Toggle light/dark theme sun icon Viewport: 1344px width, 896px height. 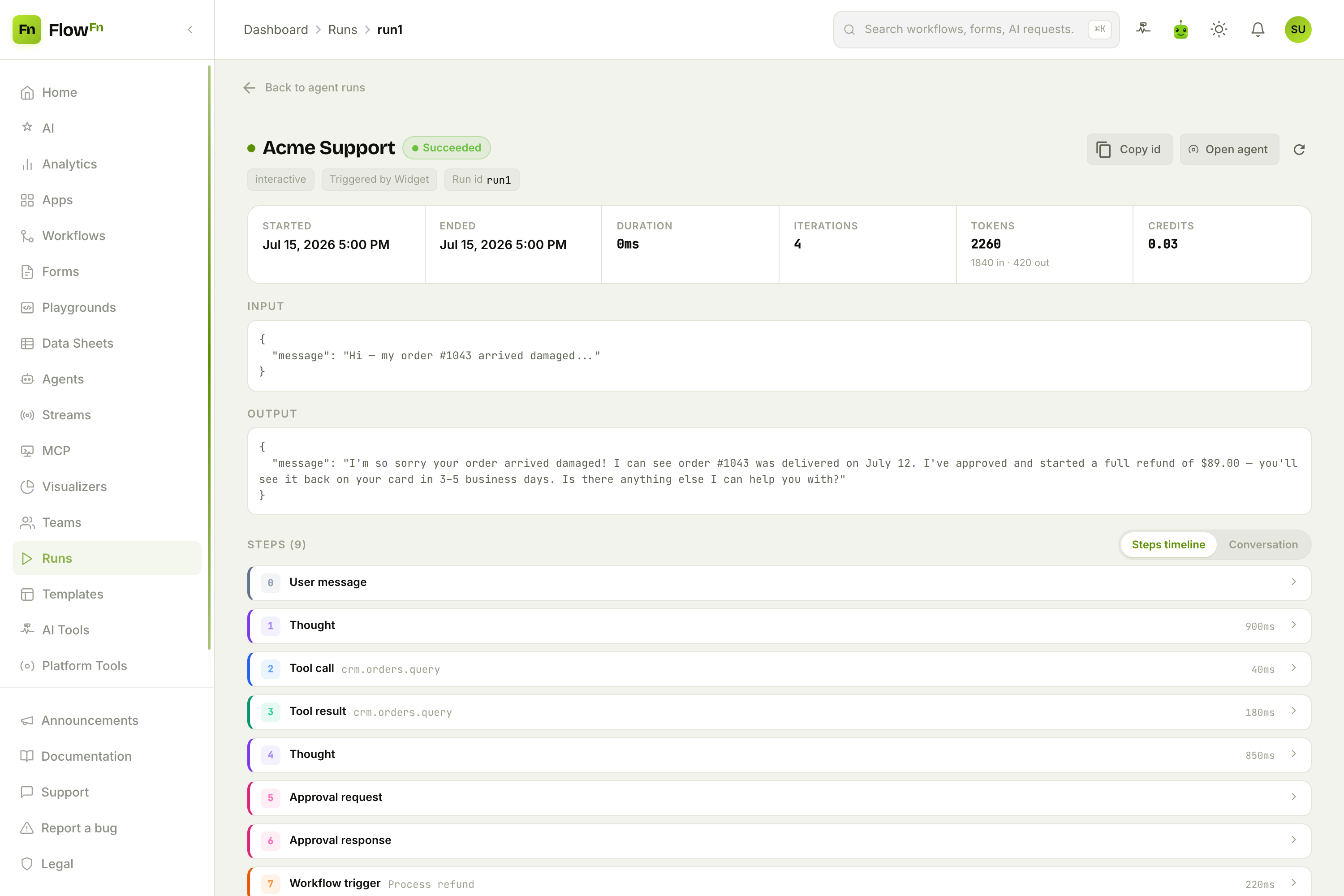click(1219, 29)
